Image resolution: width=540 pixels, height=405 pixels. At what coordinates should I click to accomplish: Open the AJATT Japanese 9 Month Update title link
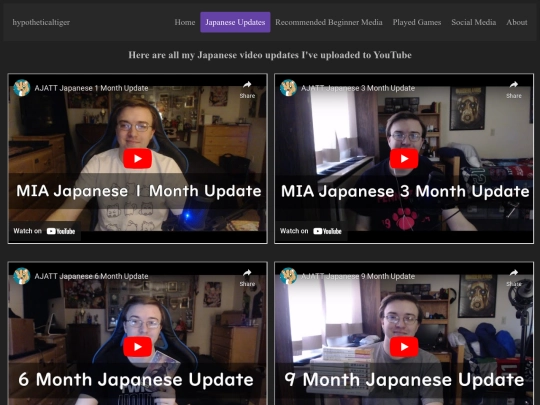click(x=358, y=276)
